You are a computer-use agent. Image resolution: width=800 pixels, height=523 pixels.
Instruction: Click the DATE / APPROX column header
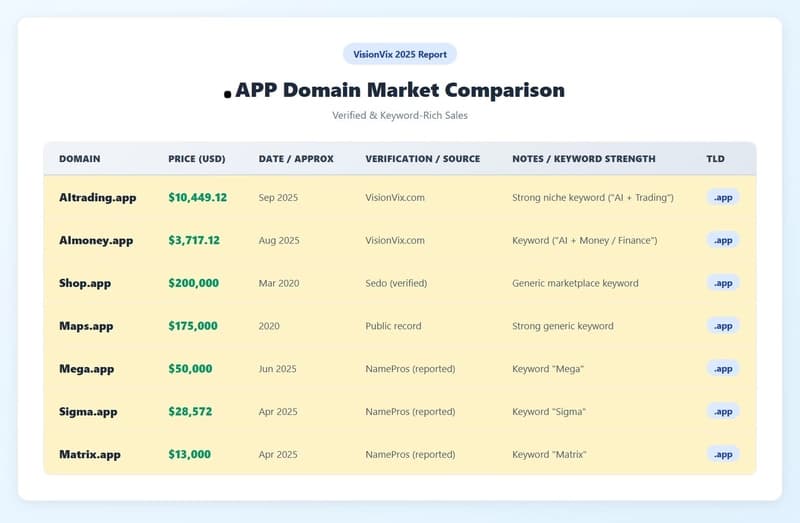click(x=296, y=159)
